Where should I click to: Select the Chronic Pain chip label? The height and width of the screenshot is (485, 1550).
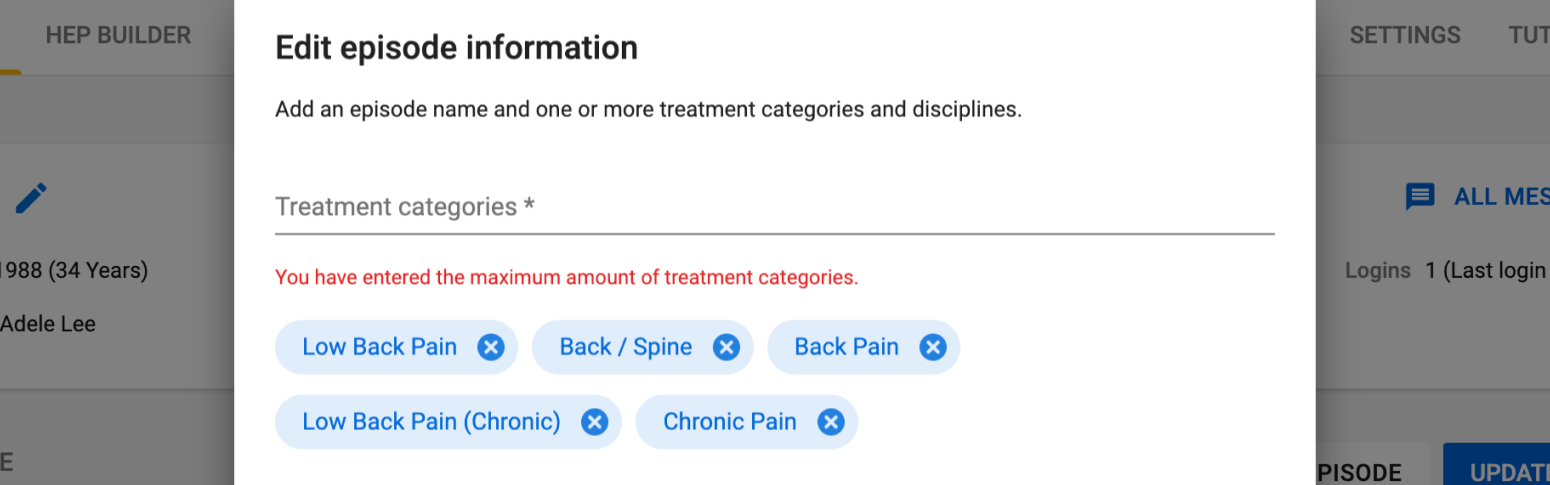click(730, 422)
